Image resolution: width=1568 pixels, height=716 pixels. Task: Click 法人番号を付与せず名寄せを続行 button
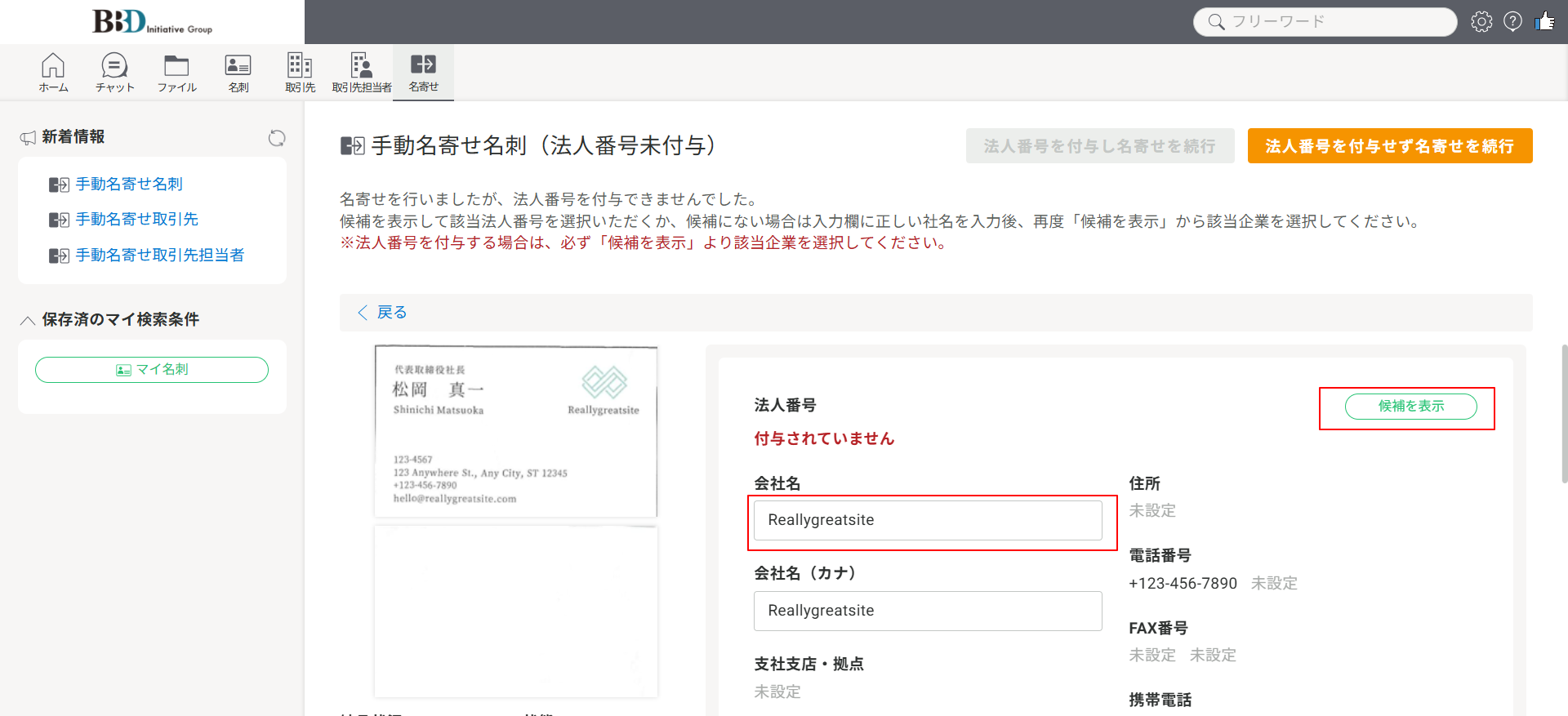click(x=1390, y=146)
